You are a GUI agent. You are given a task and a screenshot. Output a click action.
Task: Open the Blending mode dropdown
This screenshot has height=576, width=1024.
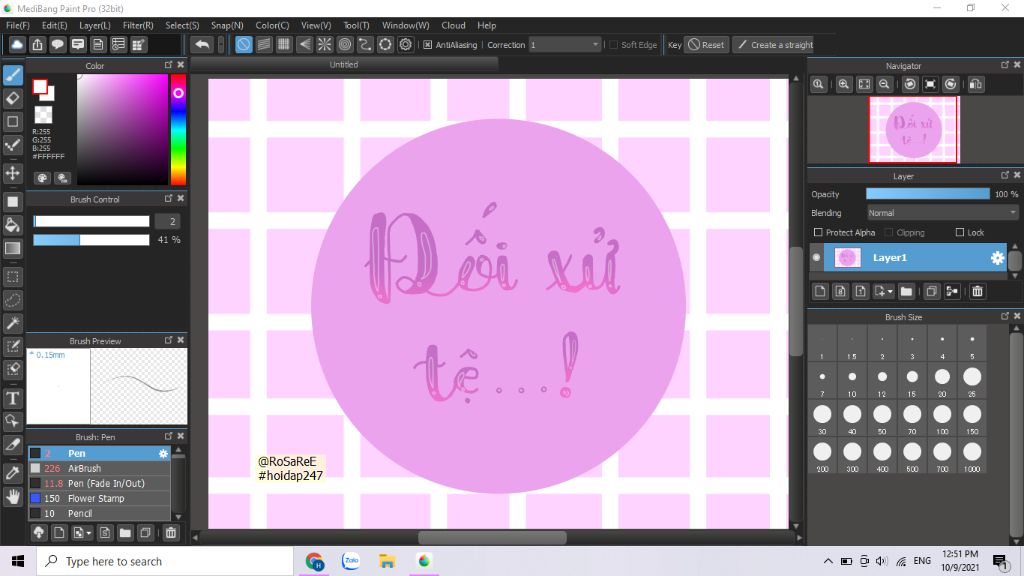click(x=942, y=213)
